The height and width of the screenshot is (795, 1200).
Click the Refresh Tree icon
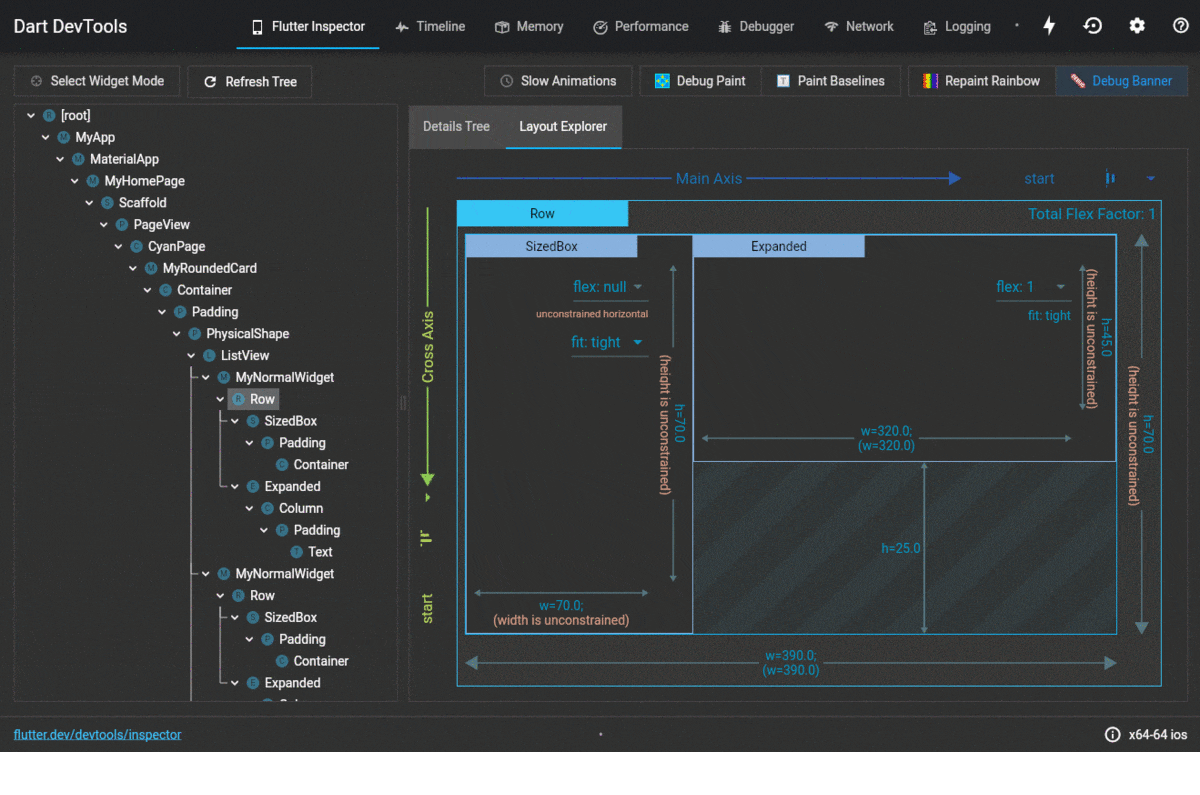[x=208, y=81]
